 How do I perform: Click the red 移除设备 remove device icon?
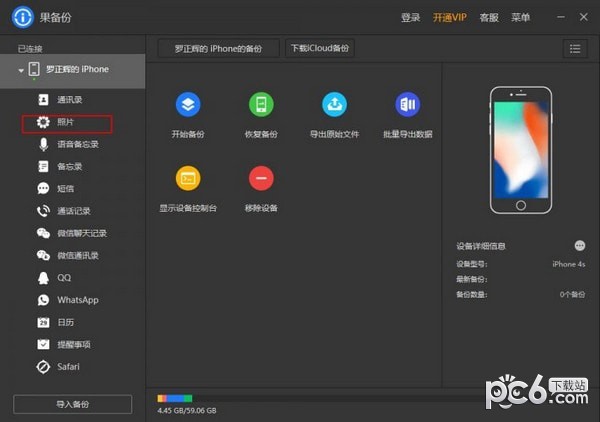coord(262,178)
